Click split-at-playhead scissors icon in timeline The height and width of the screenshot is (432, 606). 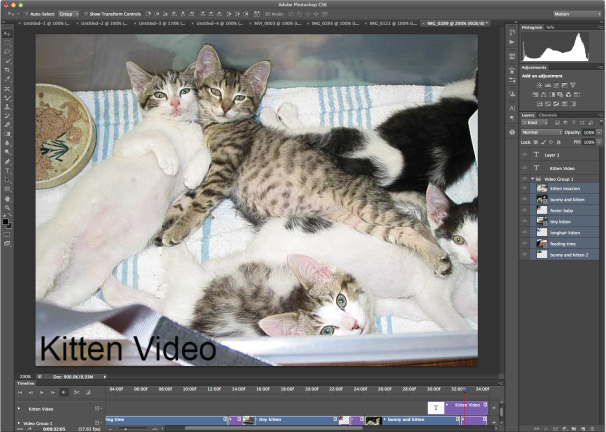coord(75,393)
